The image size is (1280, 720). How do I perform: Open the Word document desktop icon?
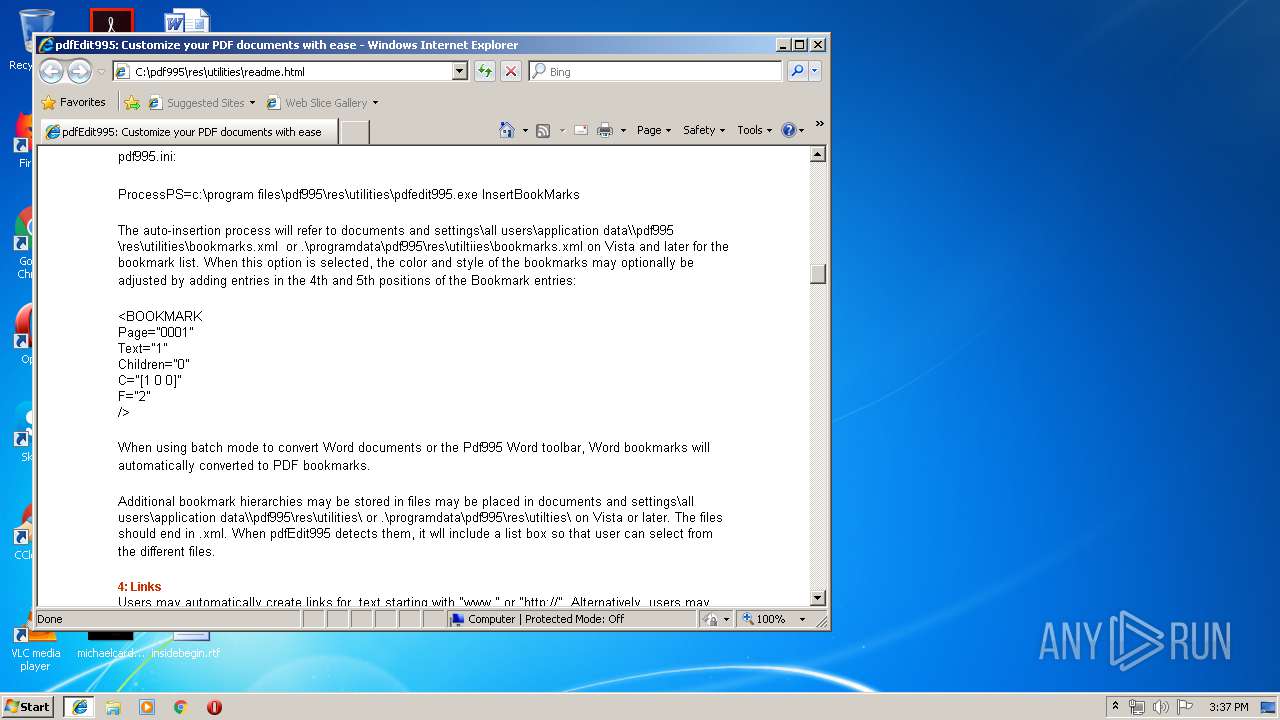point(186,20)
